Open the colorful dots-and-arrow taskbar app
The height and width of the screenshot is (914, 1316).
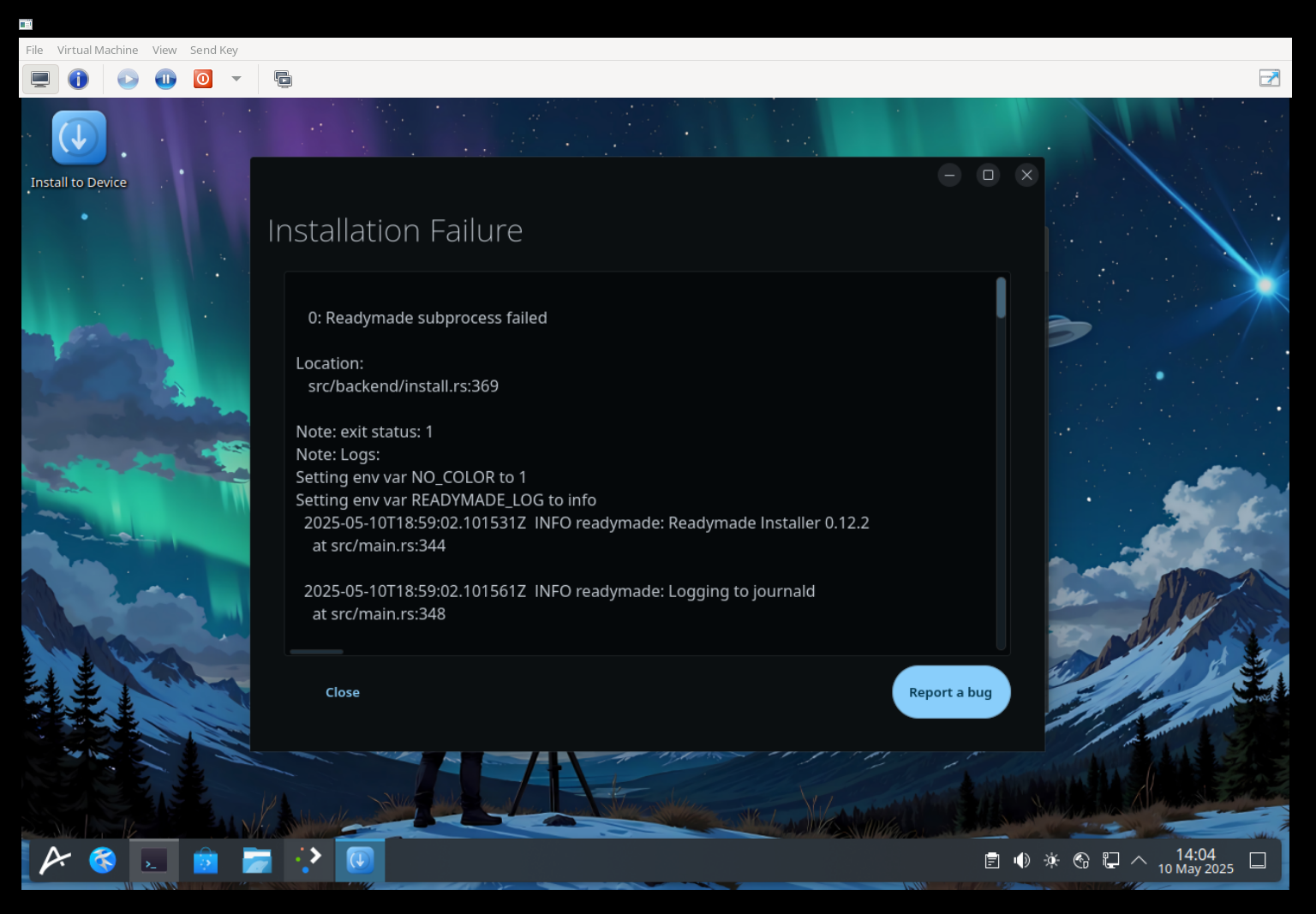tap(308, 859)
